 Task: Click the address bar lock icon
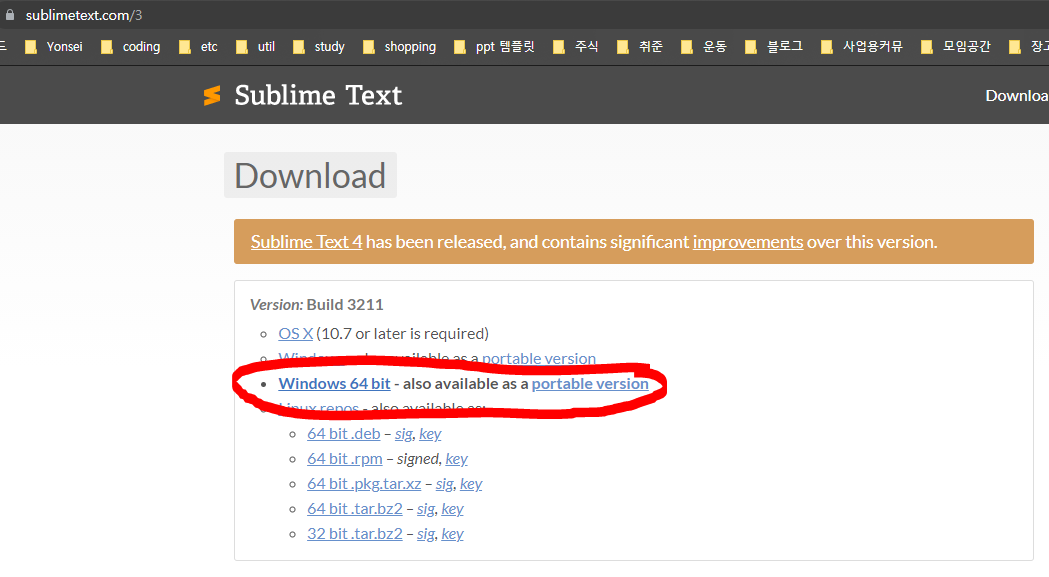pyautogui.click(x=9, y=15)
